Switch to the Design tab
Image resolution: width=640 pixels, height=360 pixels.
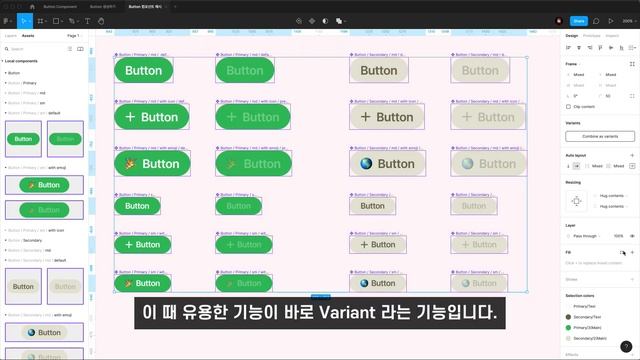571,36
